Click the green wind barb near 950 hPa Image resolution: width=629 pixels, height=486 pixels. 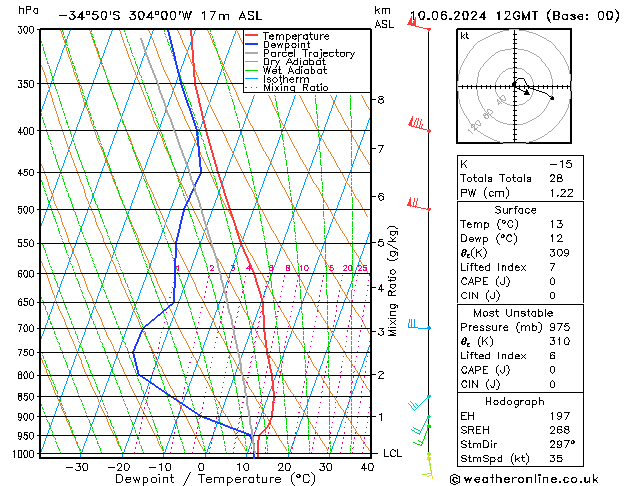pyautogui.click(x=421, y=435)
